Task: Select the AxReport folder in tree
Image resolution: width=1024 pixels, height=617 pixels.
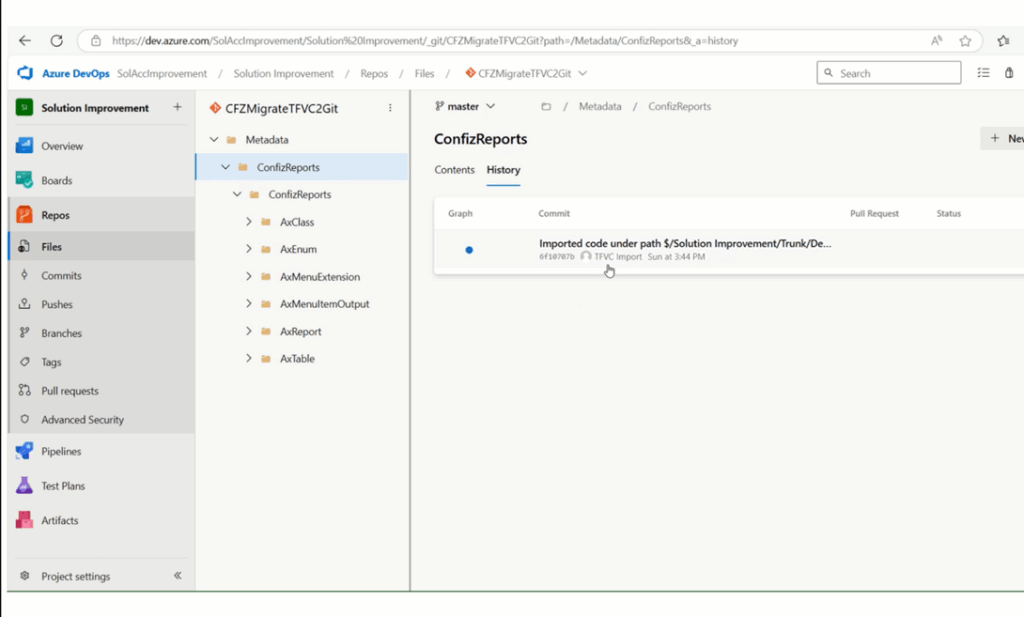Action: [300, 332]
